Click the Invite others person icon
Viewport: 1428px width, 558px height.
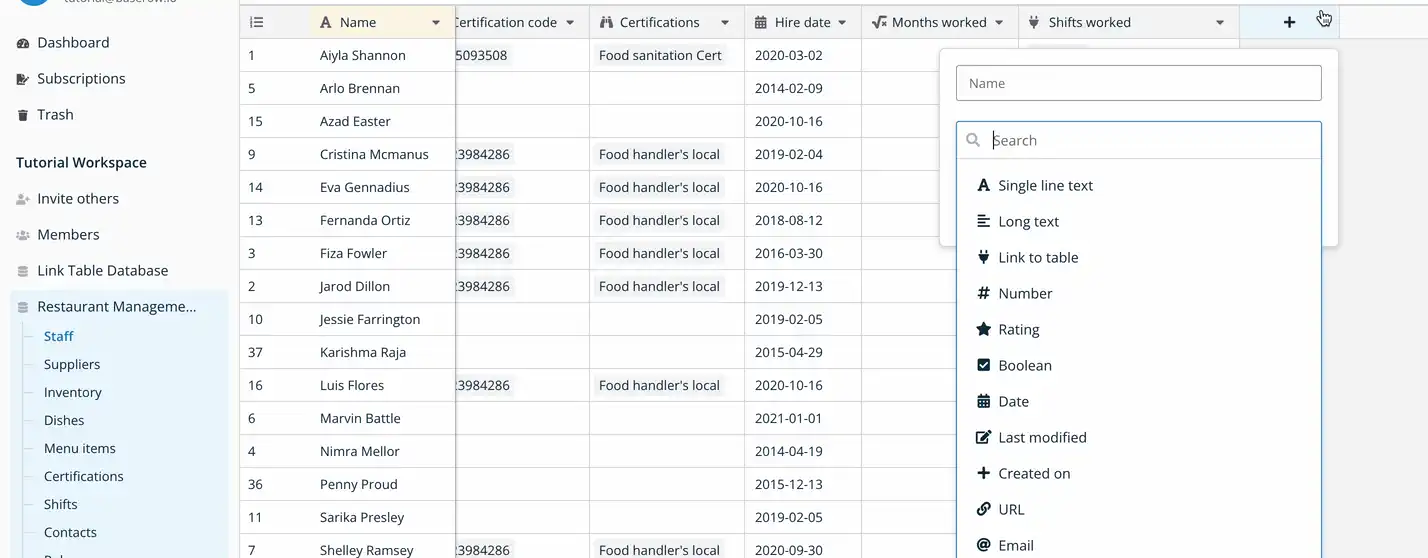[x=23, y=199]
